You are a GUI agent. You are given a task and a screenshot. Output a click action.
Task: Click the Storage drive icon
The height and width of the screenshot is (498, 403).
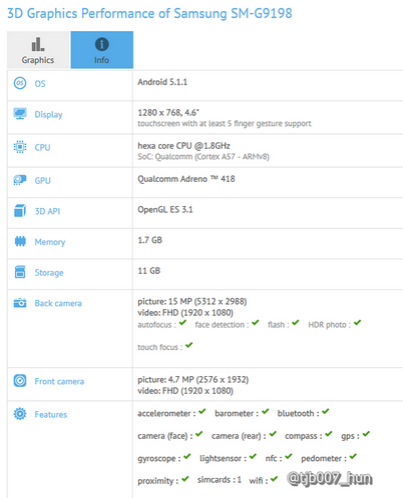click(x=20, y=272)
